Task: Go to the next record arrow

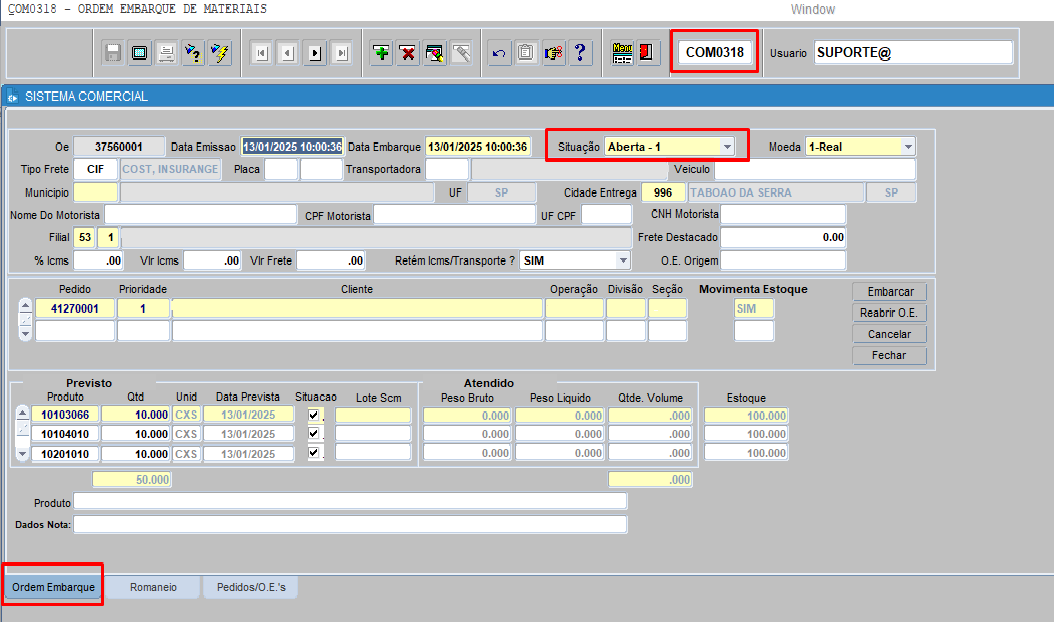Action: [x=315, y=53]
